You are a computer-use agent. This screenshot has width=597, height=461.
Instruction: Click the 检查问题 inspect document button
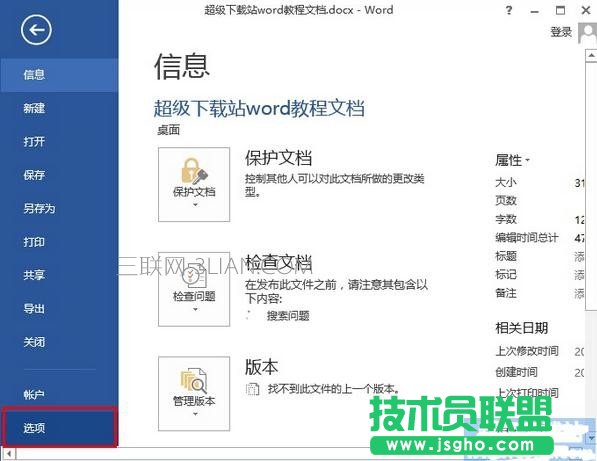pyautogui.click(x=194, y=289)
